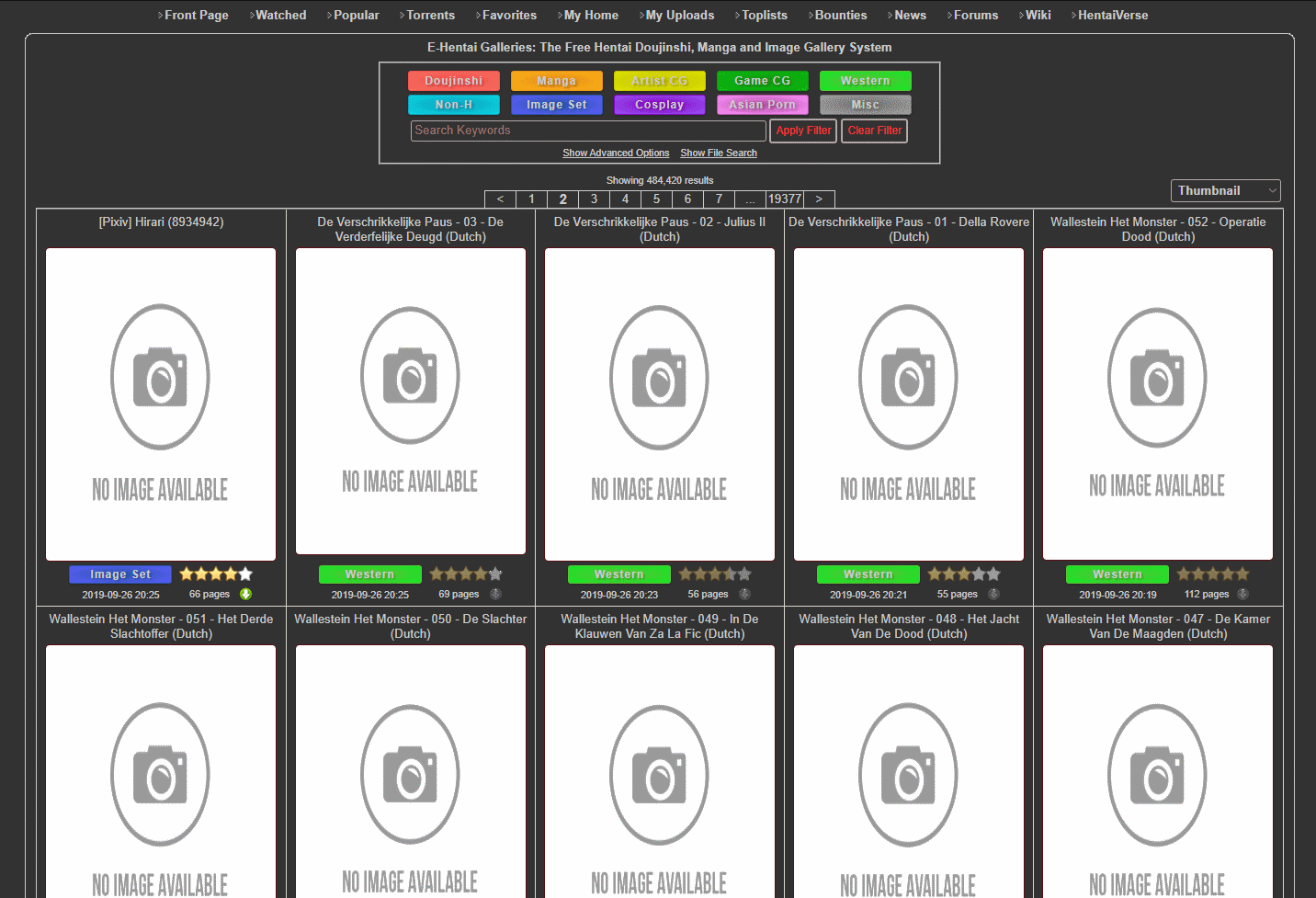1316x898 pixels.
Task: Toggle the Game CG category filter
Action: (763, 81)
